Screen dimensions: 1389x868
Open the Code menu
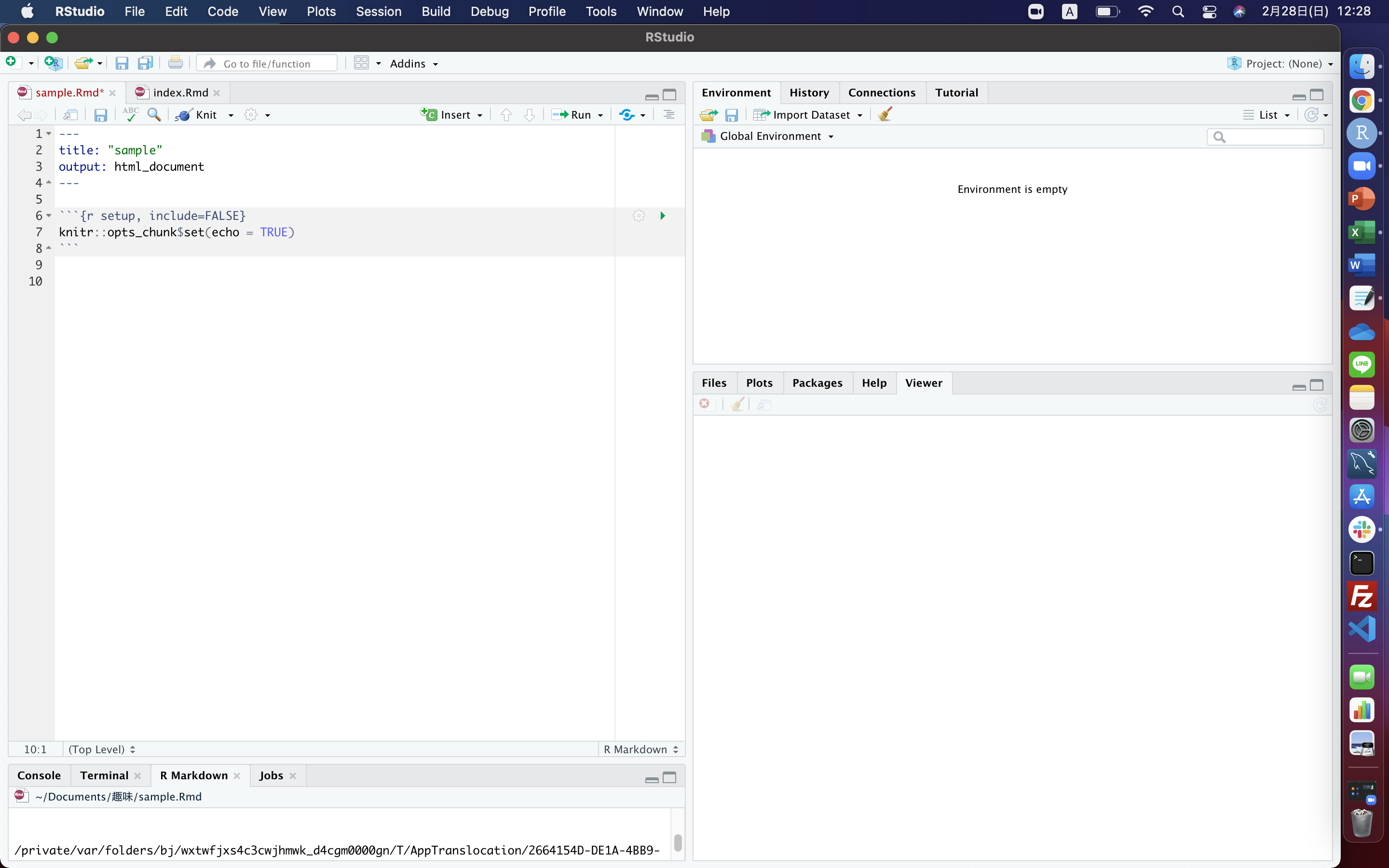(223, 12)
